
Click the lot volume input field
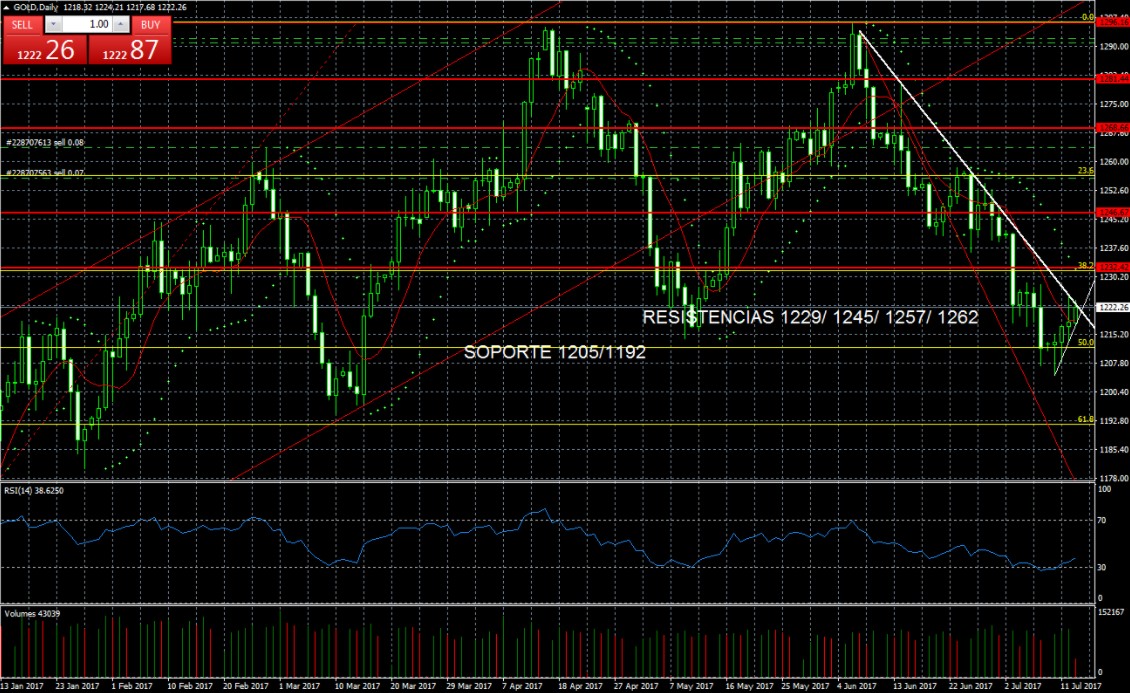(x=86, y=23)
